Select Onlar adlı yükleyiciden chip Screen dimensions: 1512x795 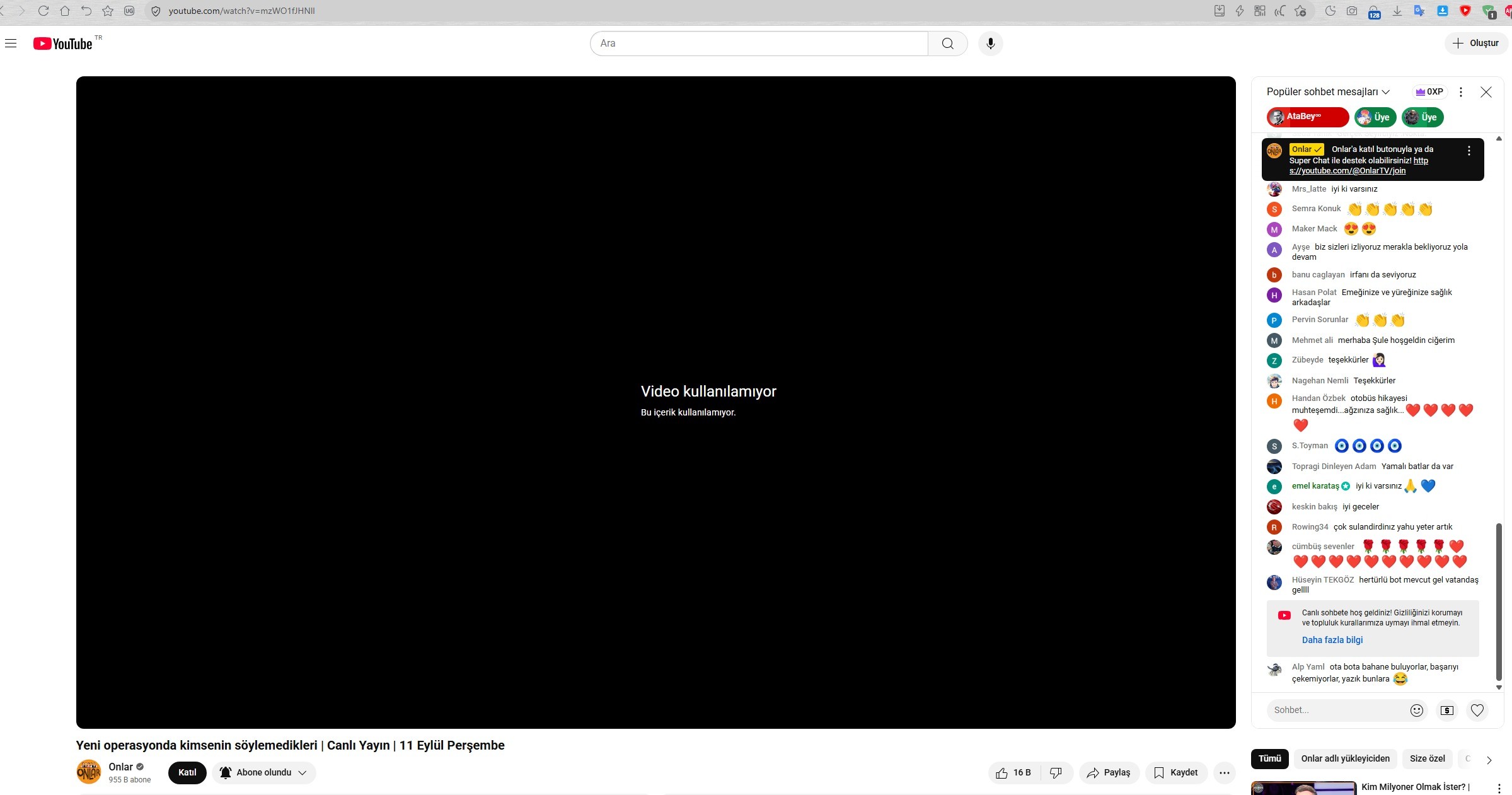1345,758
